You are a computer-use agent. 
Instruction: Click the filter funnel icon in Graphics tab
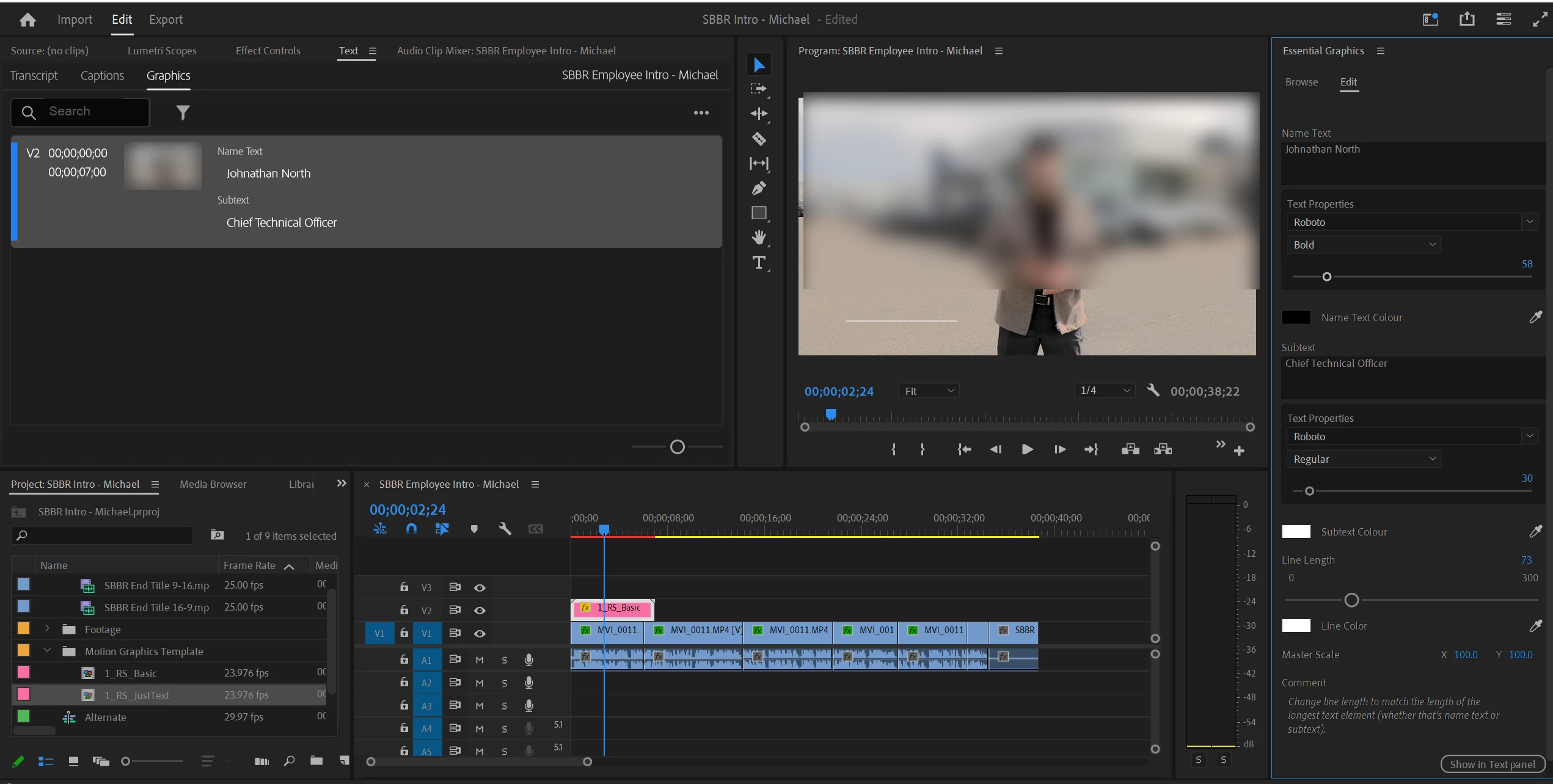[183, 112]
